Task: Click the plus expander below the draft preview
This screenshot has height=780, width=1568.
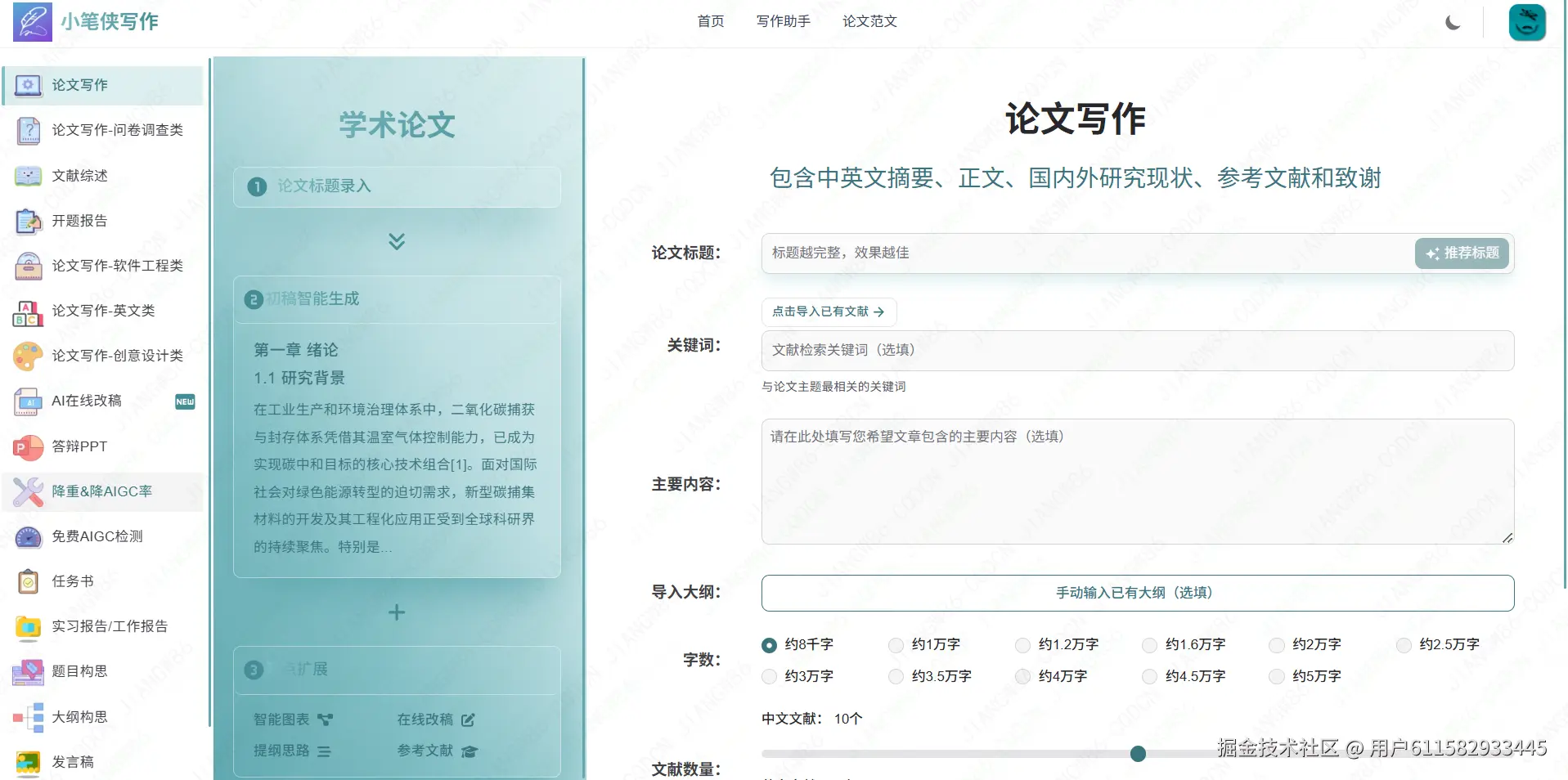Action: [397, 612]
